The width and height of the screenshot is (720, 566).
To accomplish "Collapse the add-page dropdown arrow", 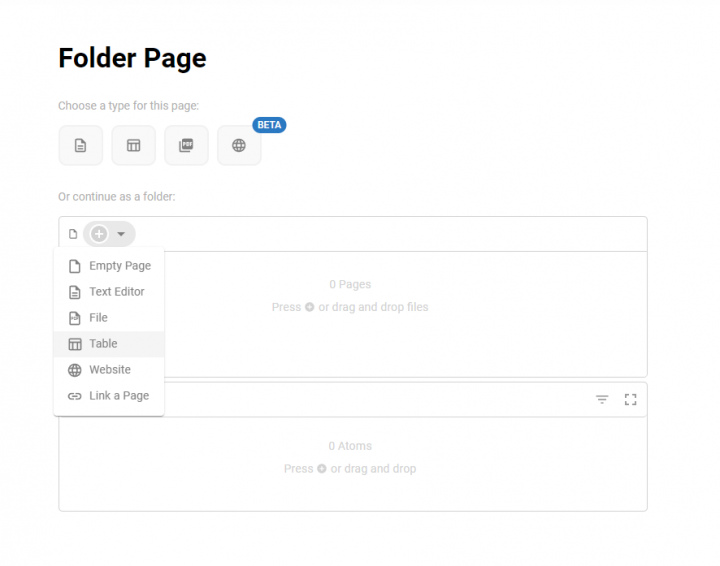I will tap(121, 234).
